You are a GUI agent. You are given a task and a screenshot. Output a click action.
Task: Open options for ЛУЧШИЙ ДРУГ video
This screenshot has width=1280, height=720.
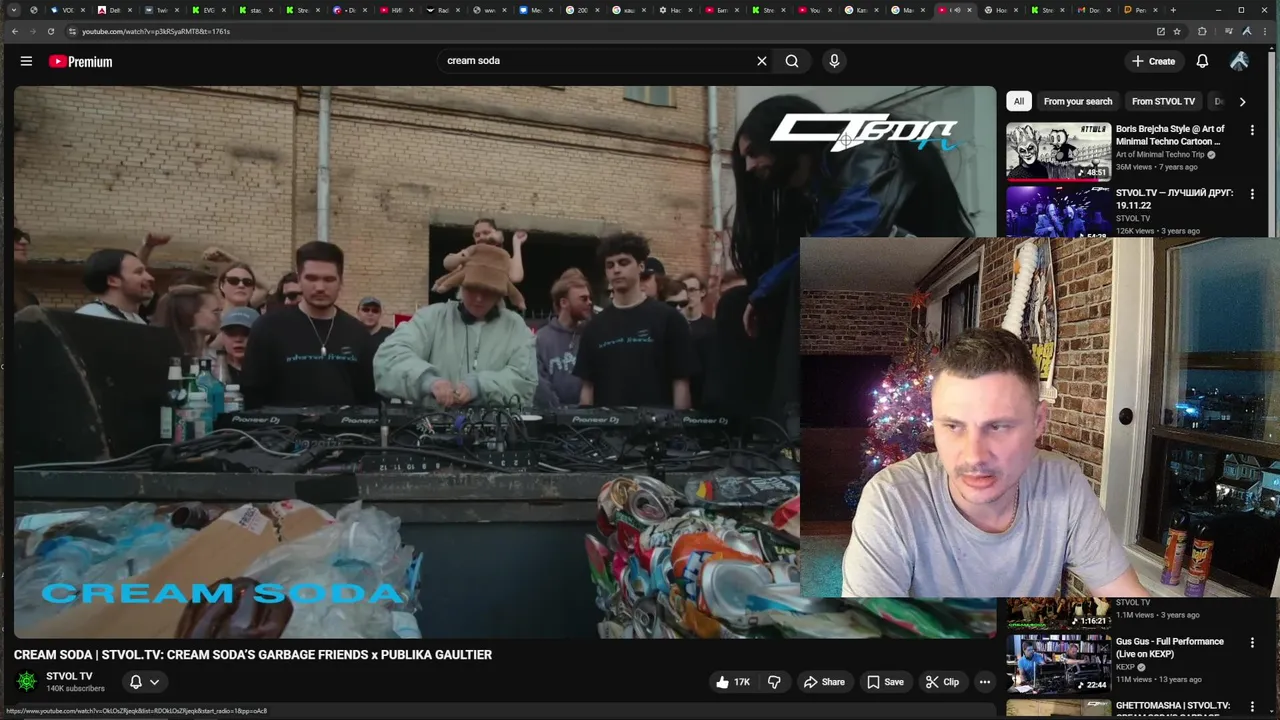[x=1252, y=194]
